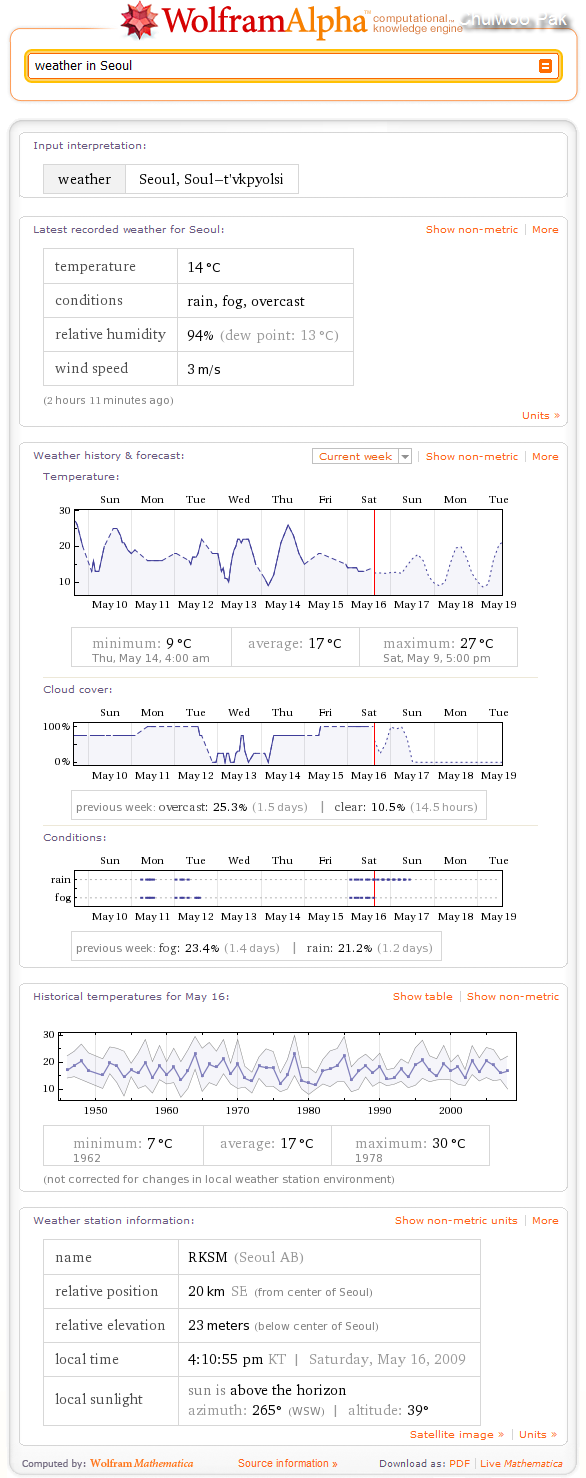Image resolution: width=586 pixels, height=1478 pixels.
Task: Click the WolframAlpha star logo
Action: [139, 19]
